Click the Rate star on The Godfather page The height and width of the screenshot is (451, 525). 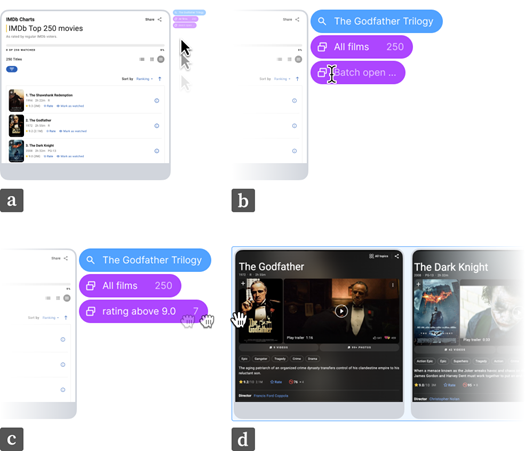(x=276, y=382)
